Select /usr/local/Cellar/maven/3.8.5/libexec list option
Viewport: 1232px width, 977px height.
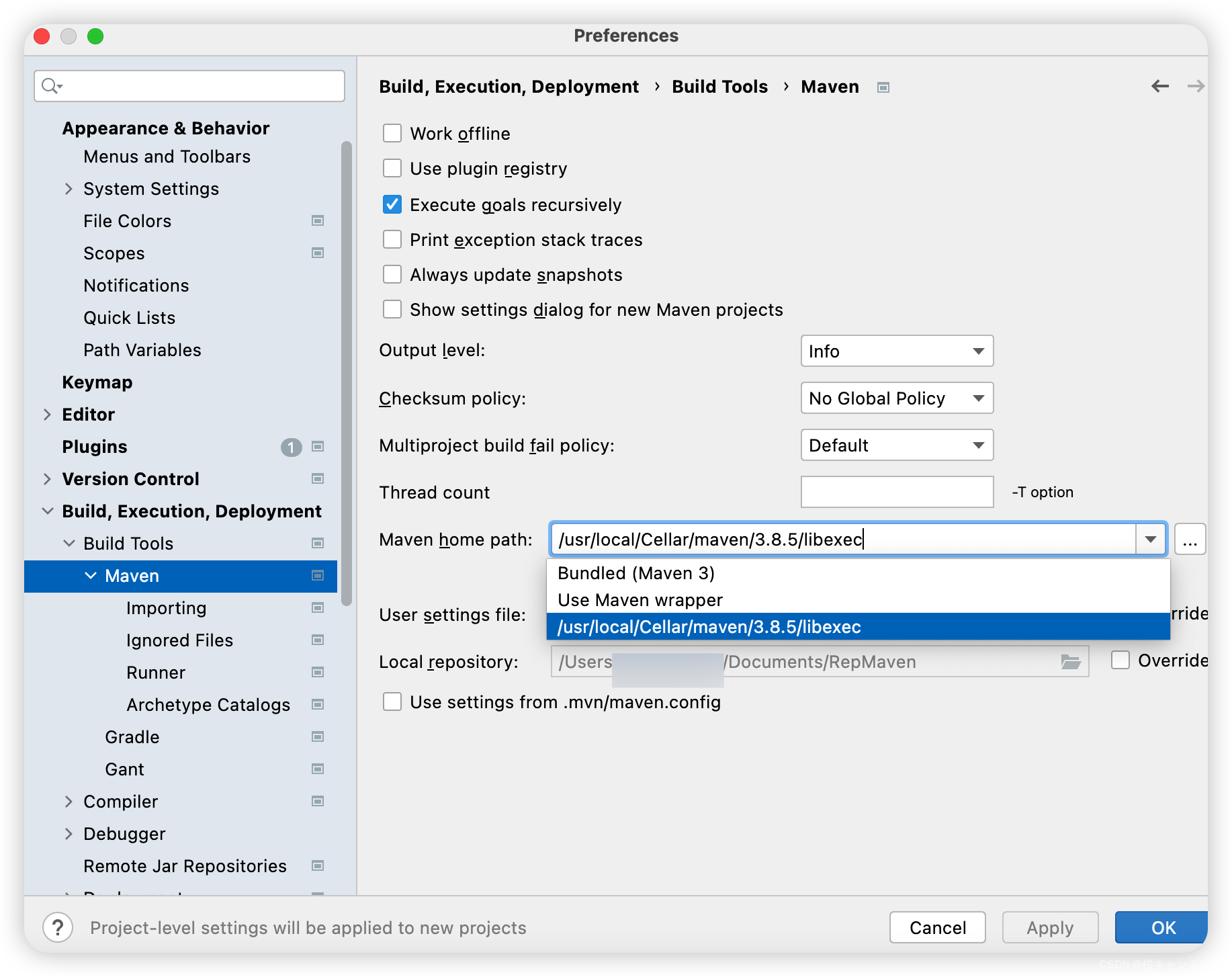(x=858, y=627)
